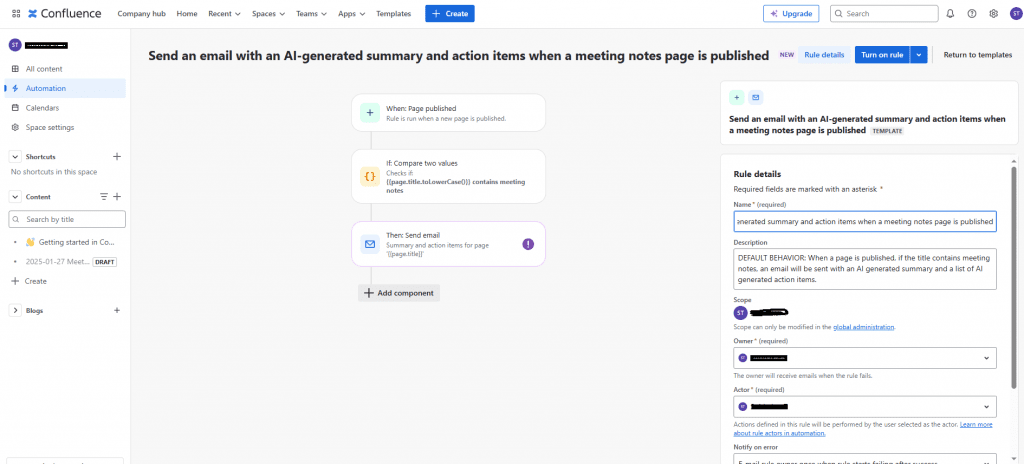Open the Content filter icon

click(x=103, y=197)
